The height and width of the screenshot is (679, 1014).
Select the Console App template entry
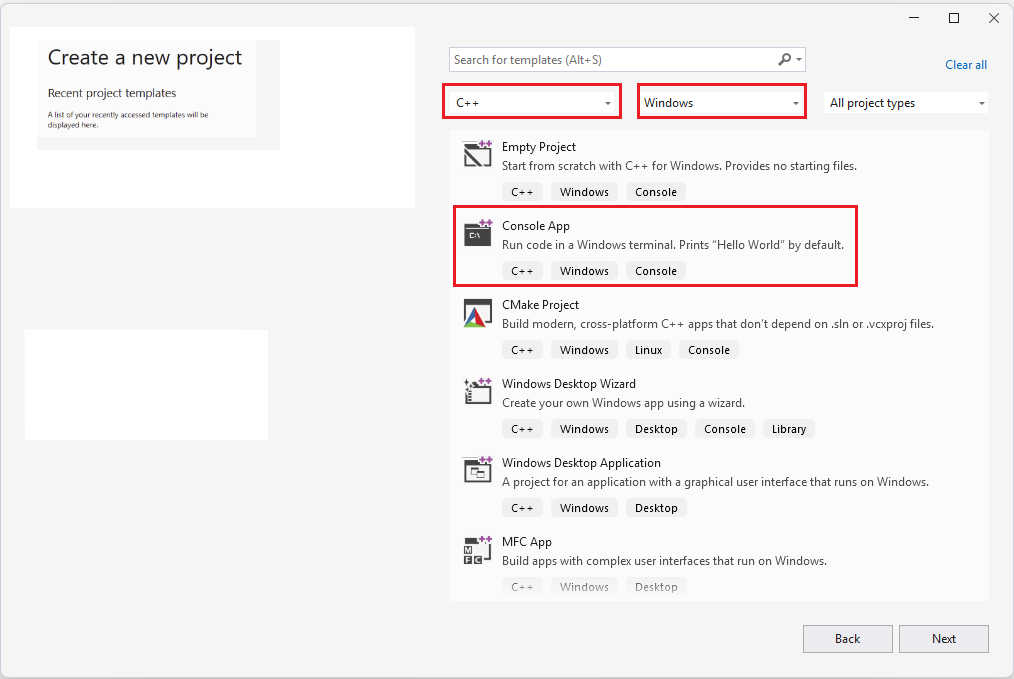655,245
